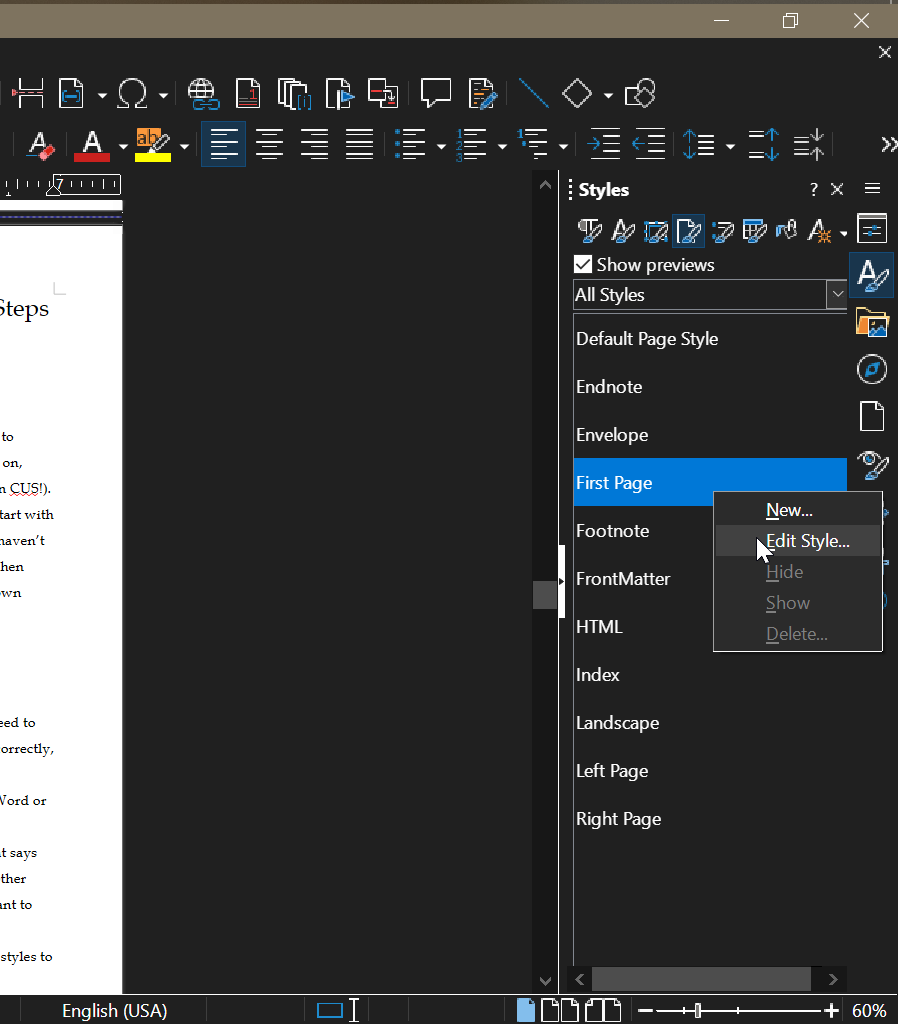
Task: Insert a basic diamond shape
Action: click(577, 93)
